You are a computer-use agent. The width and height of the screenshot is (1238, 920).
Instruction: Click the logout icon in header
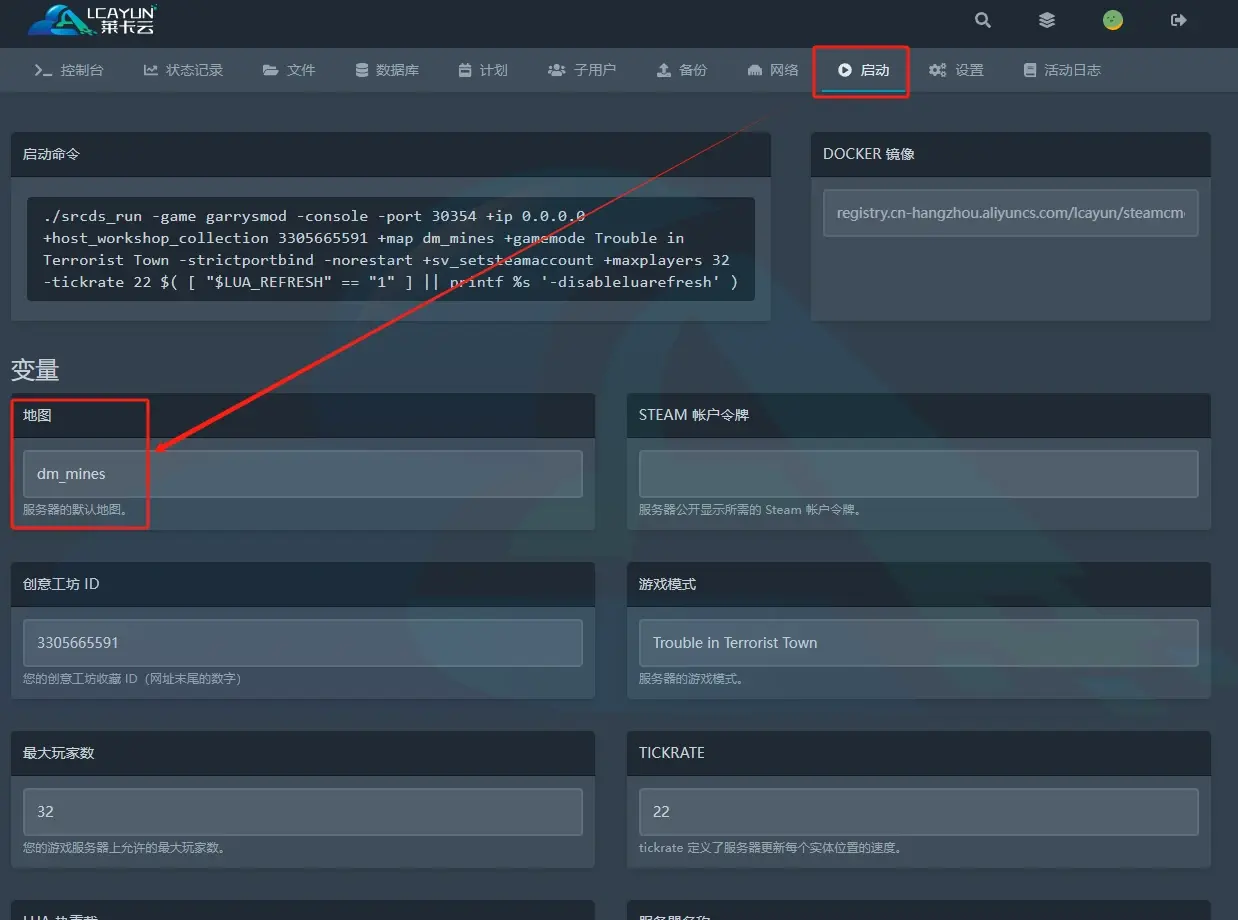tap(1179, 20)
